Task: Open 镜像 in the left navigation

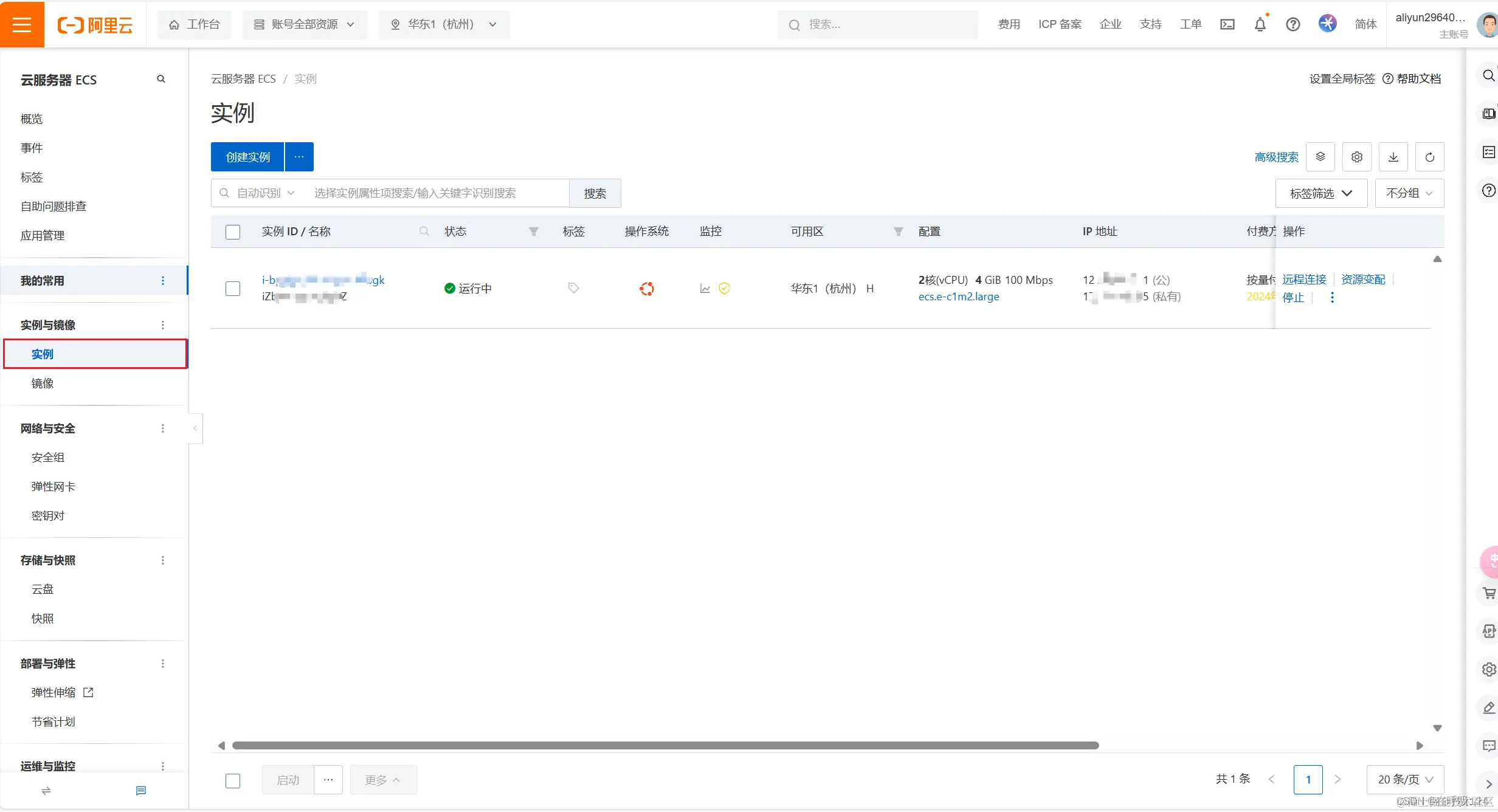Action: 43,384
